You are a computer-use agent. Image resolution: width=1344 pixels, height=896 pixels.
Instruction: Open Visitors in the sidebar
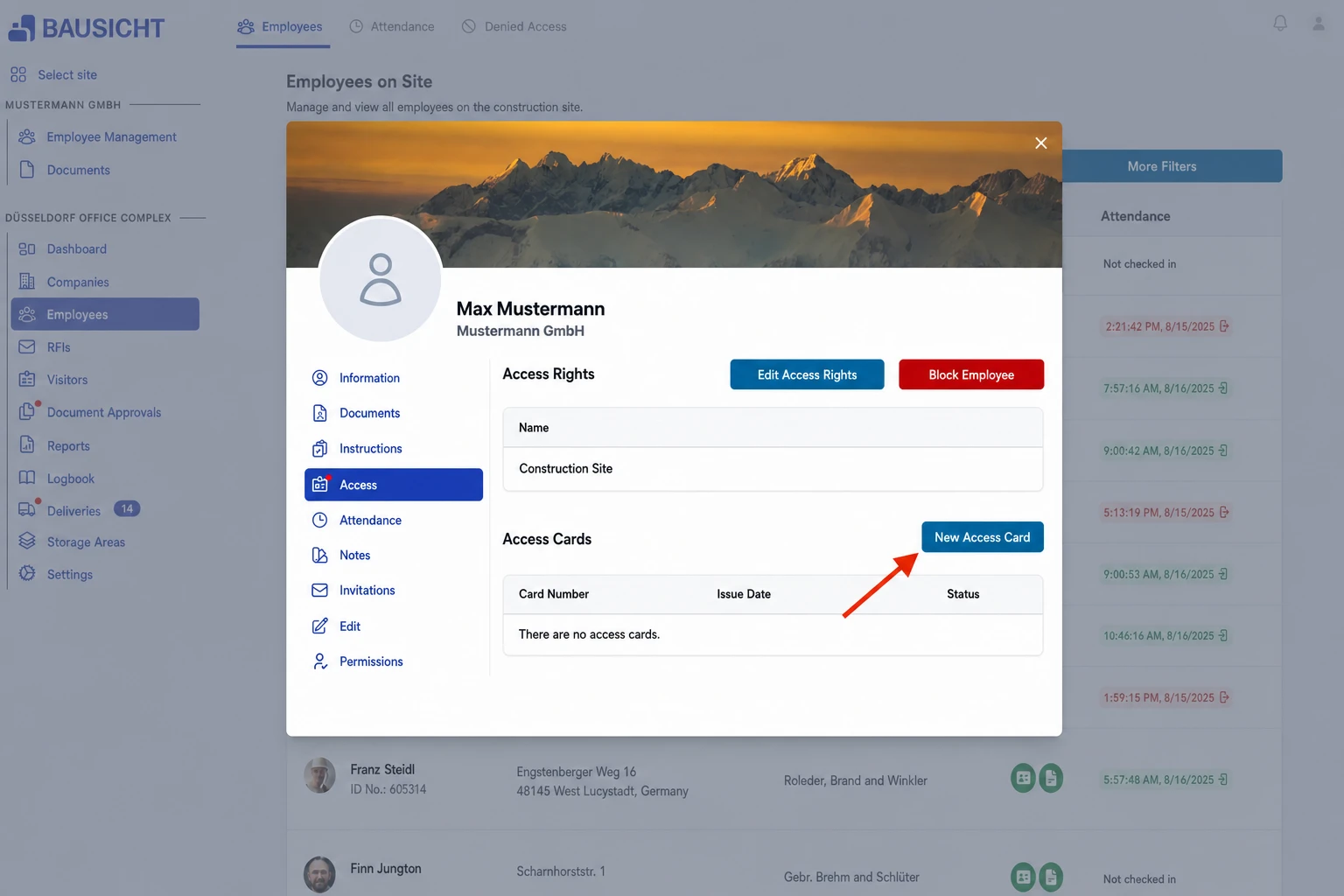click(53, 380)
